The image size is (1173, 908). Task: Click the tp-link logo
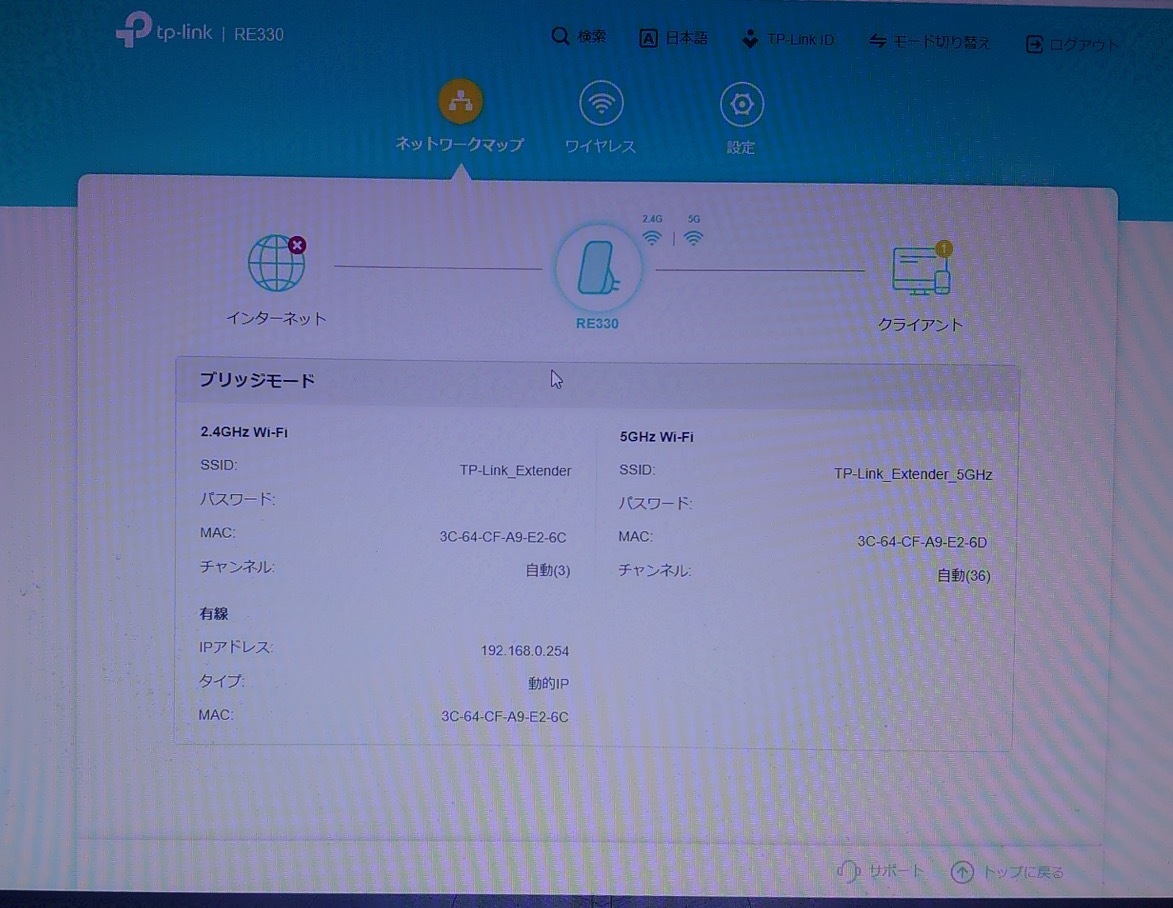pos(165,30)
